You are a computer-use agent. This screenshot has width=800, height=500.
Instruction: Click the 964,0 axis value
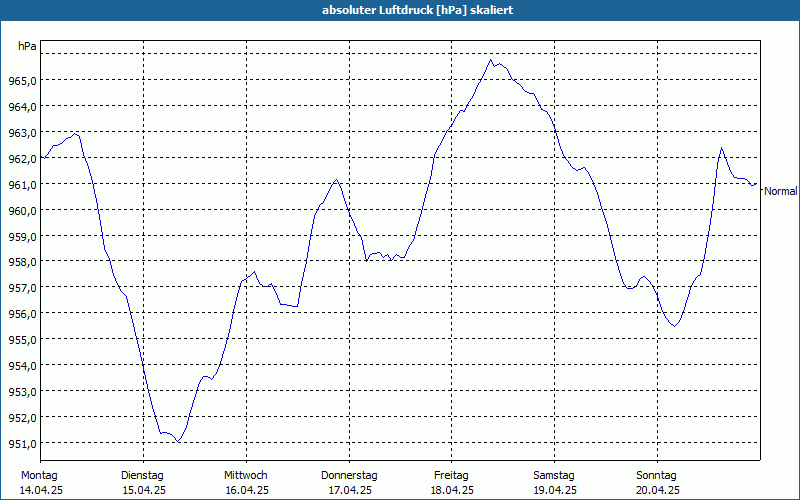(x=22, y=107)
